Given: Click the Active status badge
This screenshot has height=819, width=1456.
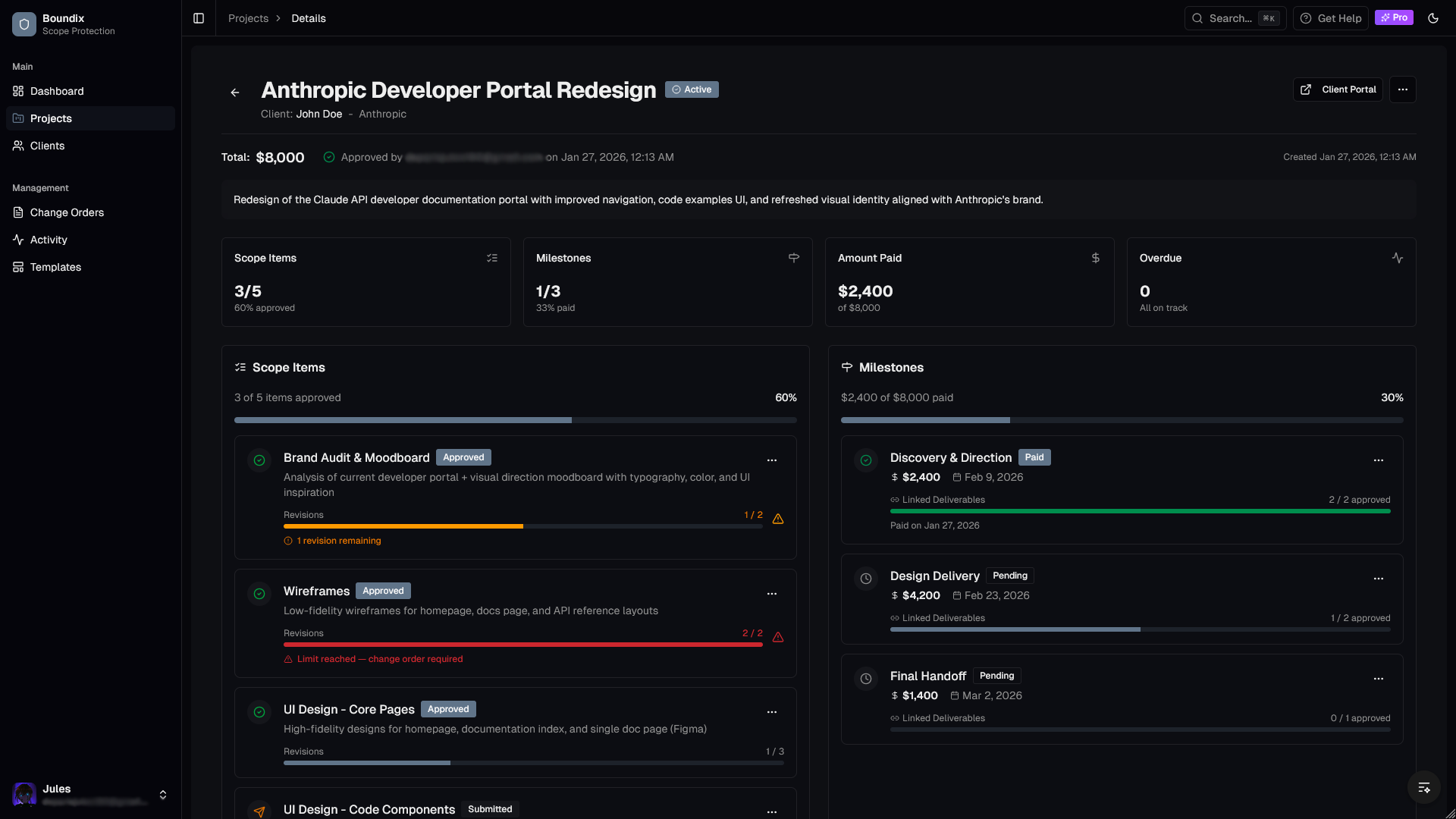Looking at the screenshot, I should [x=692, y=89].
